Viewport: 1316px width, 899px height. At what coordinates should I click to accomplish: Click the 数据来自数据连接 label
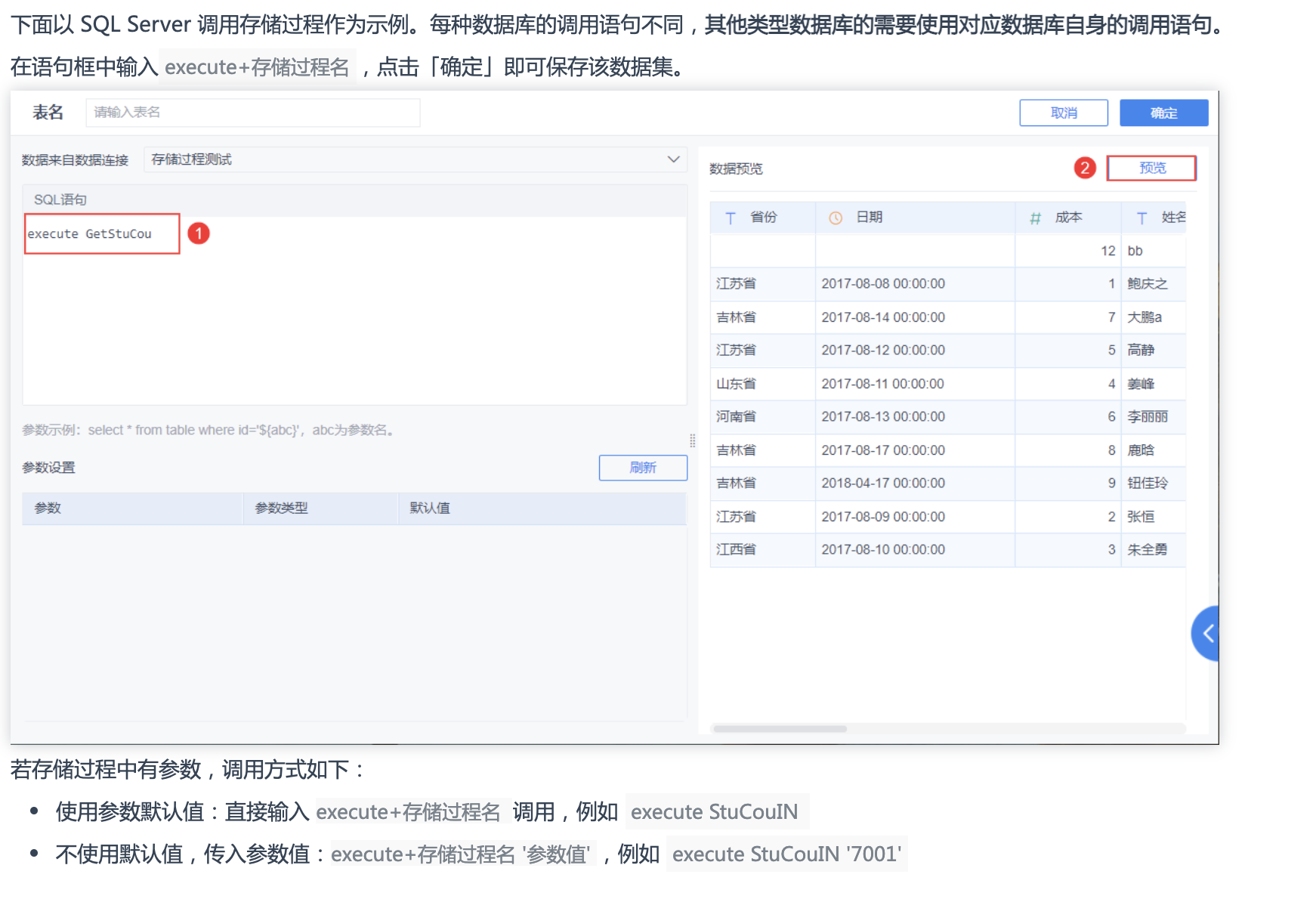pyautogui.click(x=75, y=160)
